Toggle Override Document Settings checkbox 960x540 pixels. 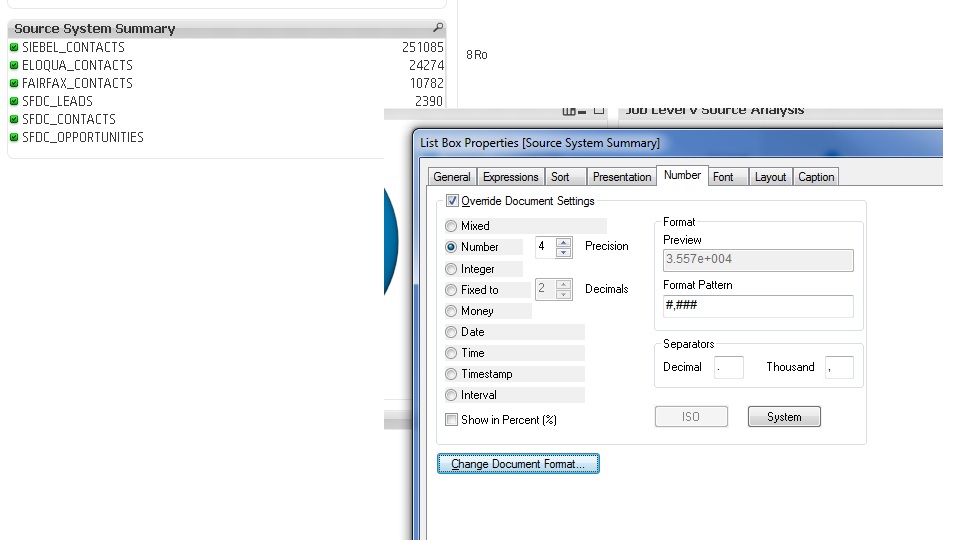(x=452, y=201)
